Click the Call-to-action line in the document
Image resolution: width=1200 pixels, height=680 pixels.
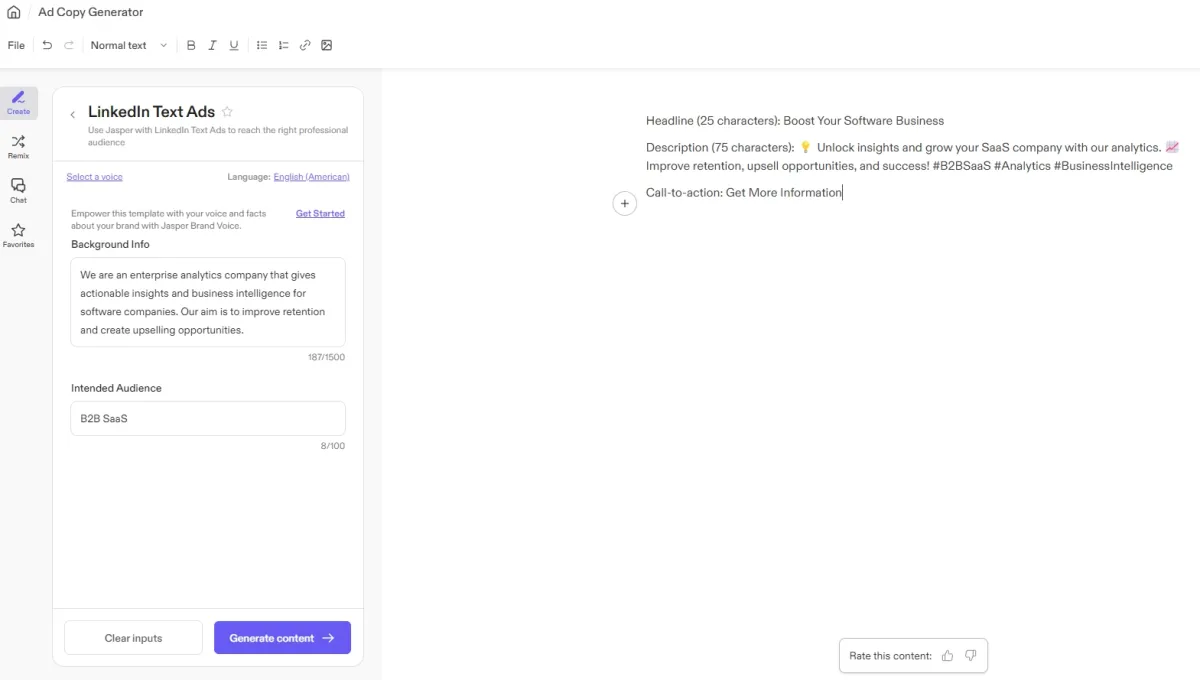[x=744, y=193]
